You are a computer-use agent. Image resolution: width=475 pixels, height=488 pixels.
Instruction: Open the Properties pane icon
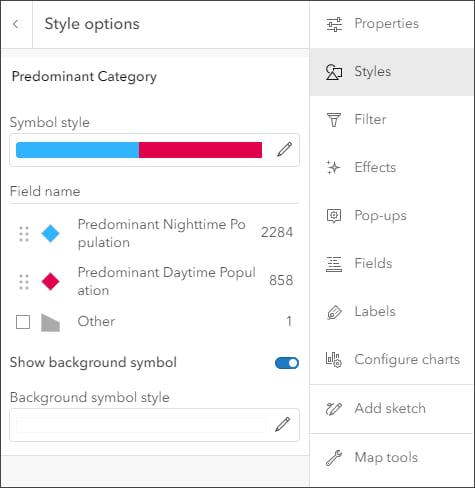point(334,24)
